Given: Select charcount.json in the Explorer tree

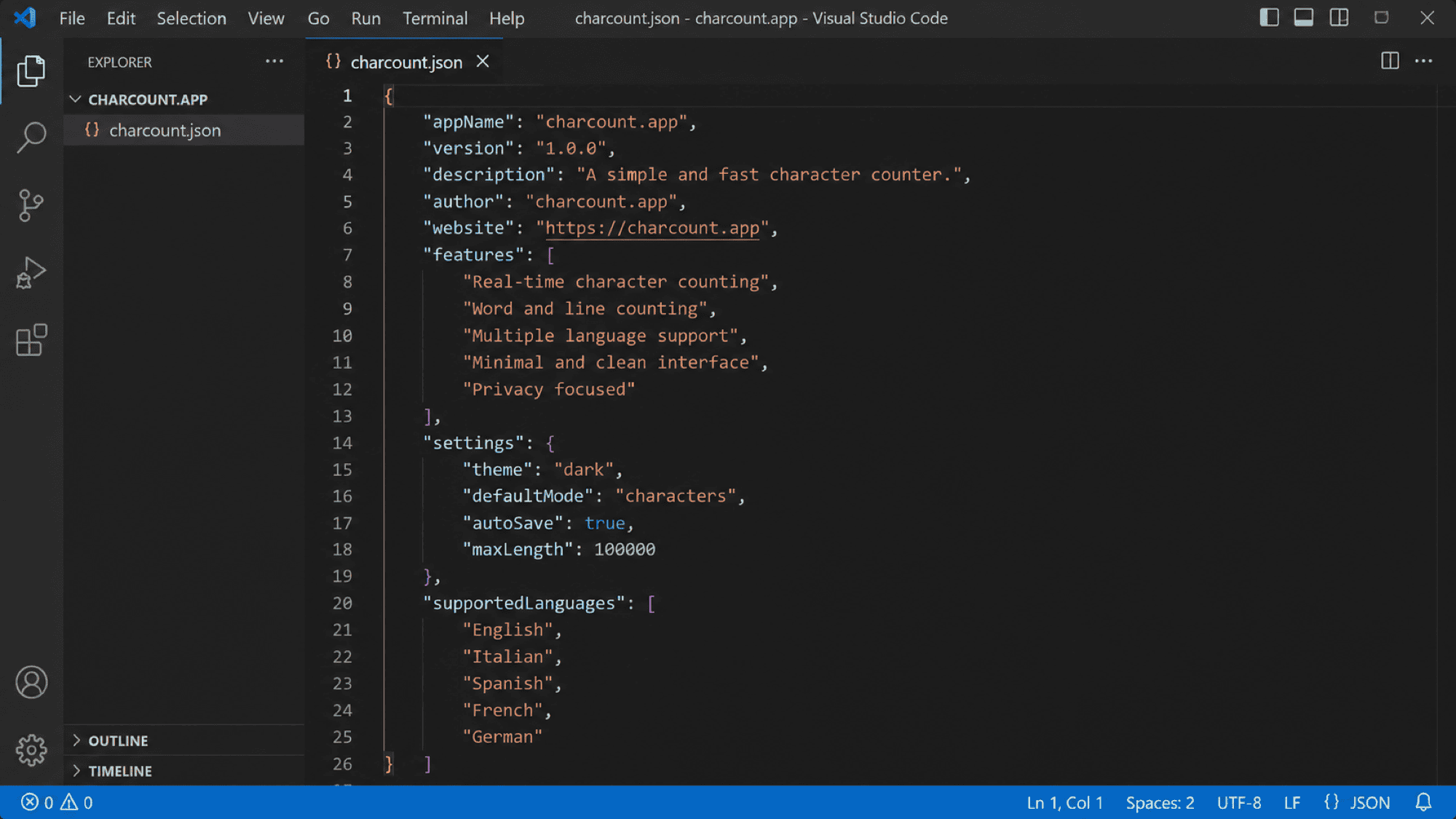Looking at the screenshot, I should pyautogui.click(x=183, y=130).
